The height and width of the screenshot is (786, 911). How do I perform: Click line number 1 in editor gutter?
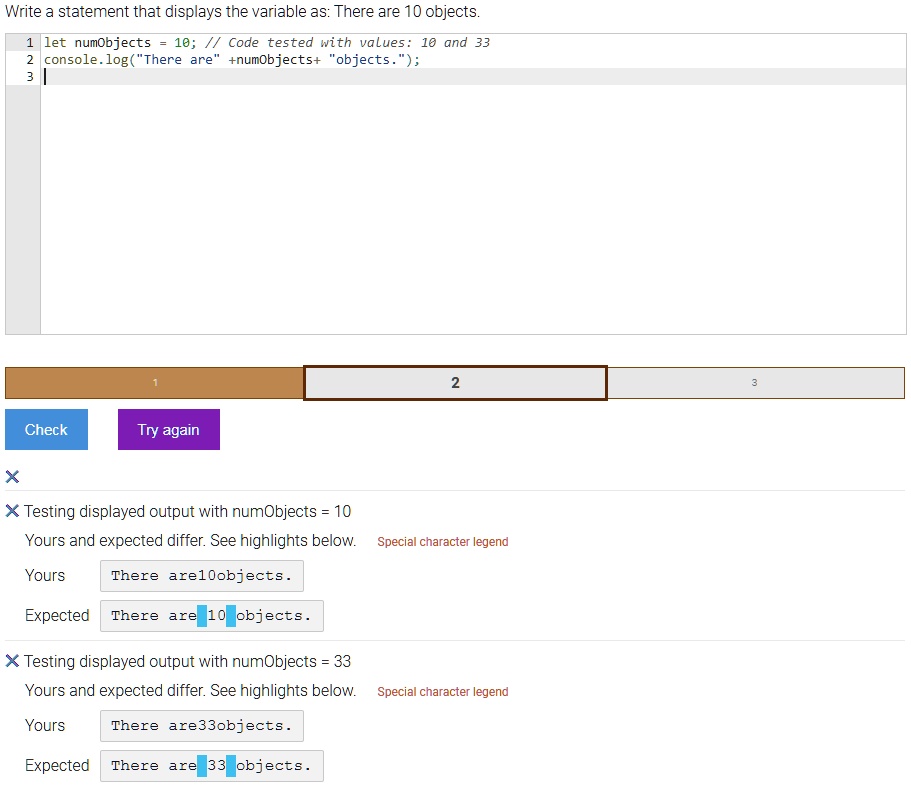[29, 43]
